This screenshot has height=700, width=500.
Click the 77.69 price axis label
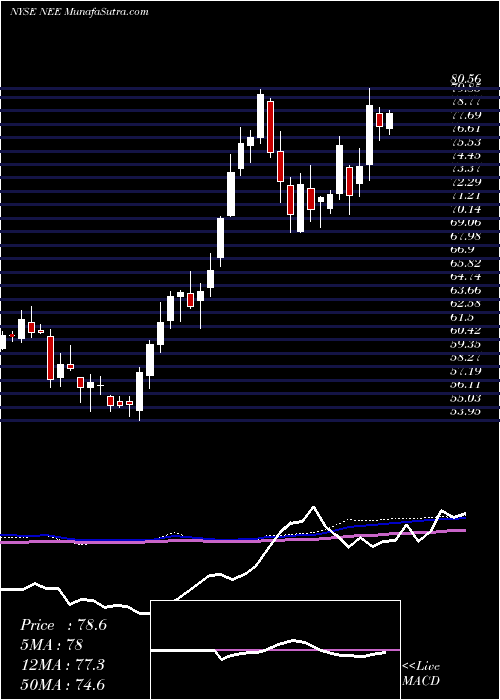(465, 116)
